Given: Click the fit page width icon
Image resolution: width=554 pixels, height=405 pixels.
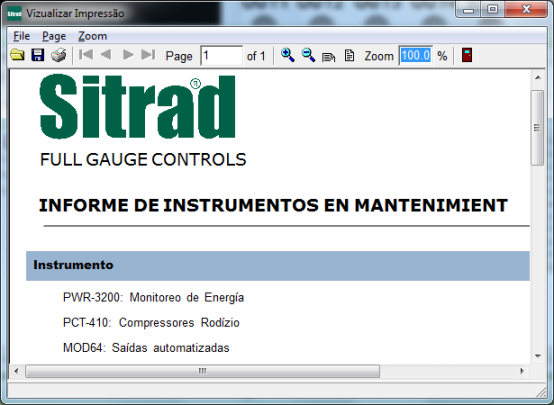Looking at the screenshot, I should [x=329, y=57].
